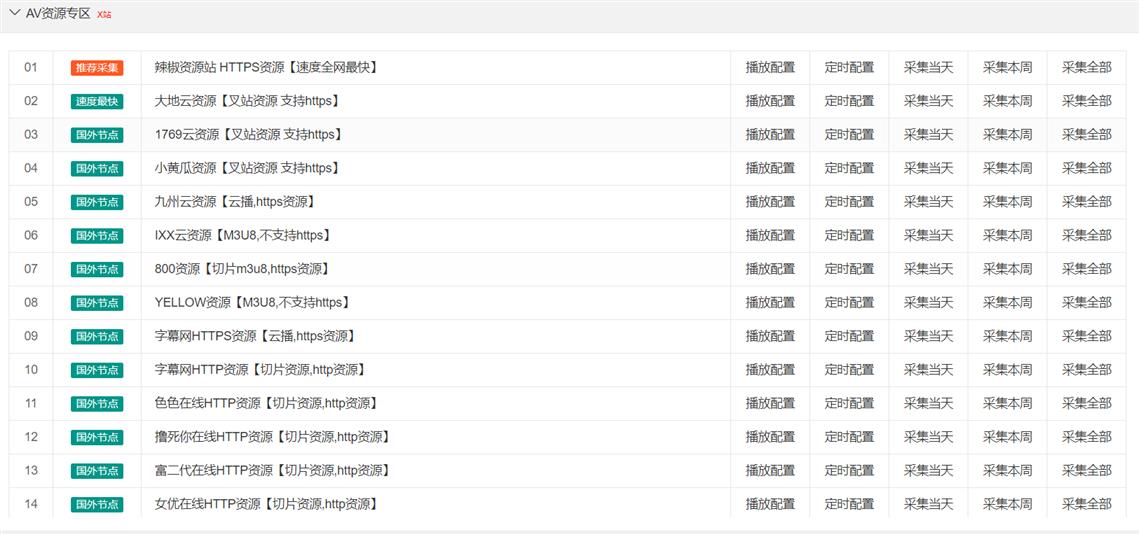Click the orange 推荐采集 badge in row 01

(x=97, y=68)
